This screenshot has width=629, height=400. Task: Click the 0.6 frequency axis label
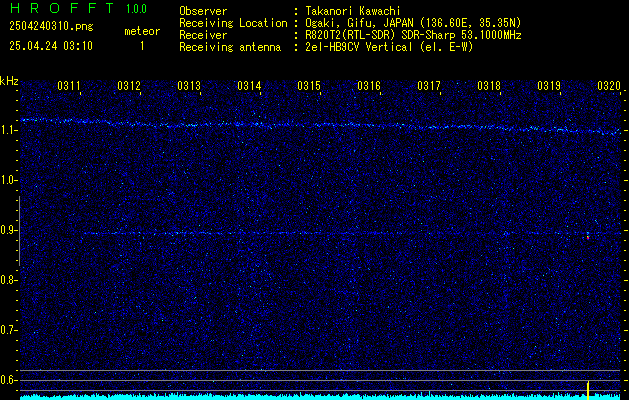(x=7, y=380)
